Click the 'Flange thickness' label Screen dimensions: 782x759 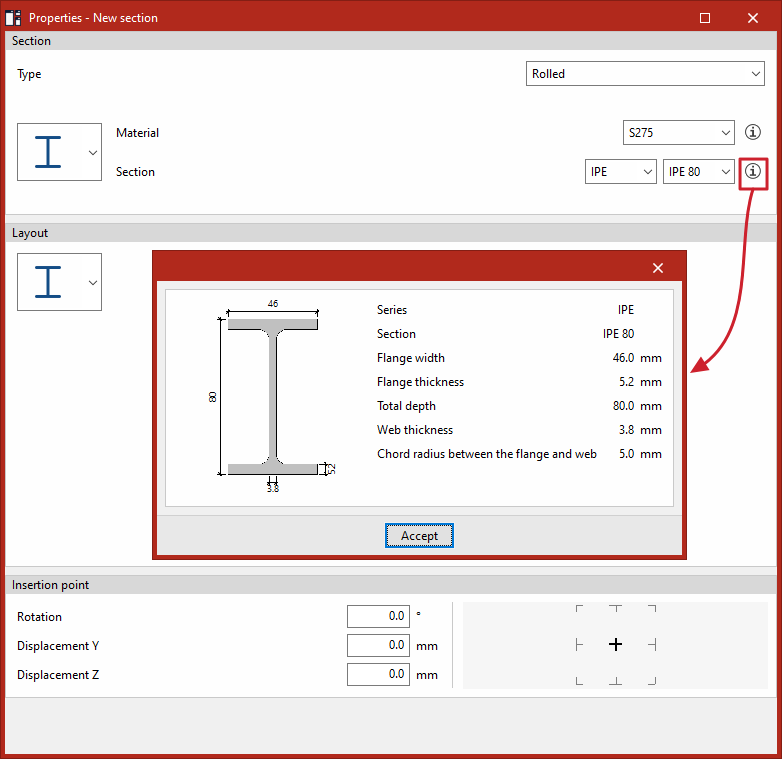tap(420, 382)
